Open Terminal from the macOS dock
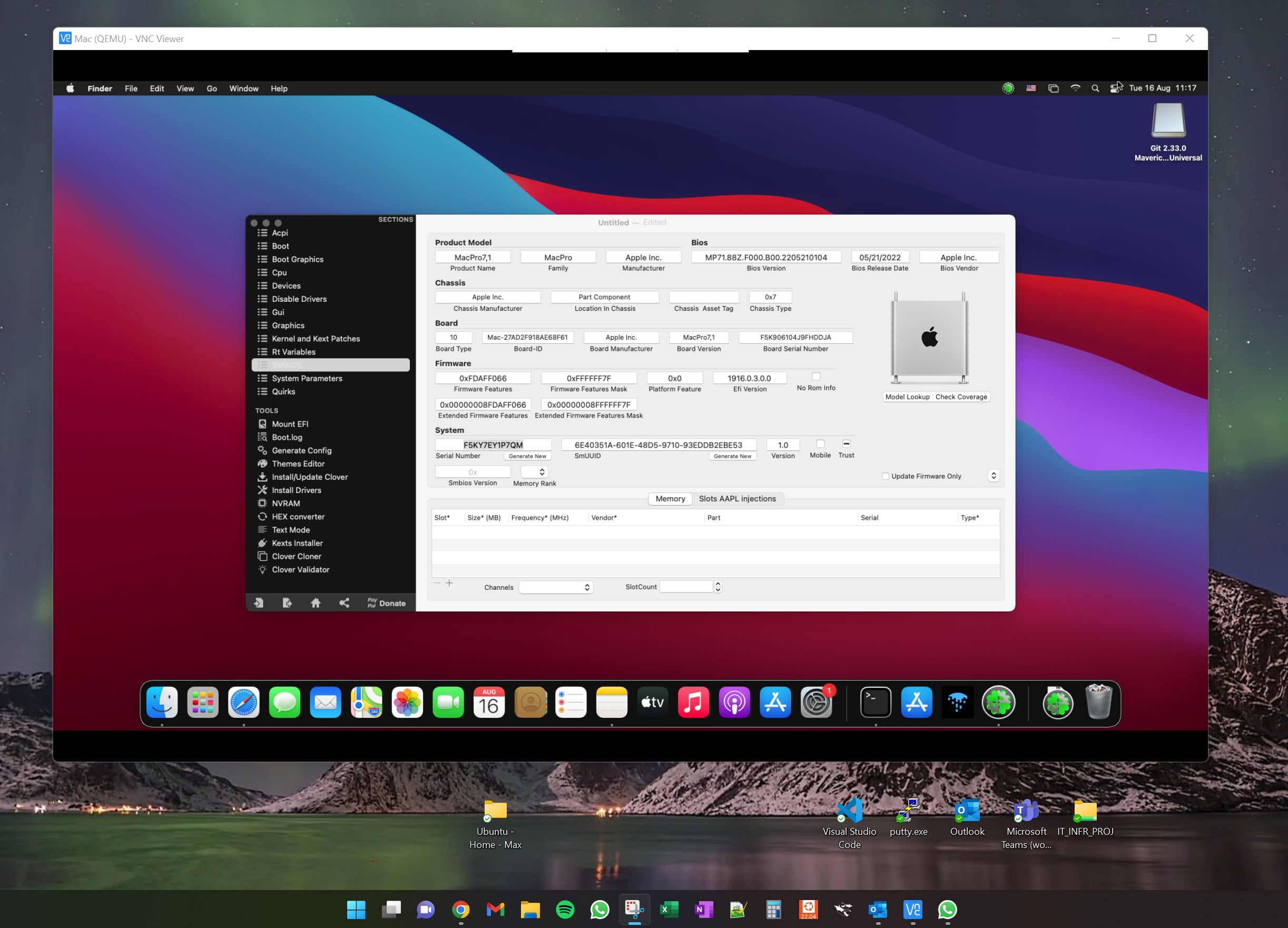Viewport: 1288px width, 928px height. [x=875, y=703]
